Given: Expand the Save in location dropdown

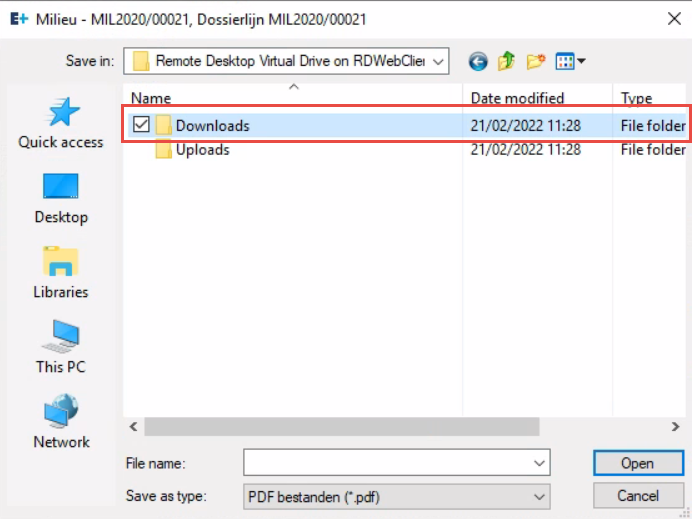Looking at the screenshot, I should tap(438, 62).
